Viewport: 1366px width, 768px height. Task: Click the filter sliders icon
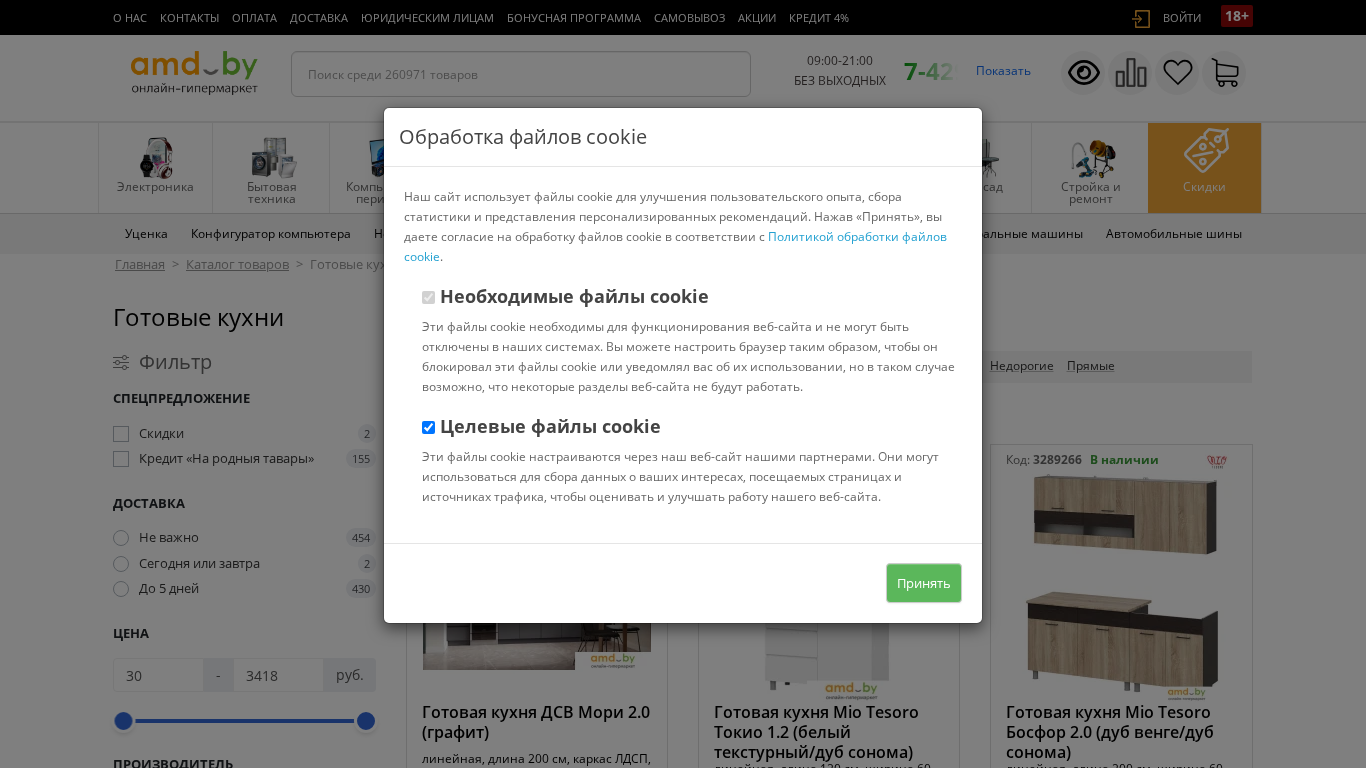point(121,362)
